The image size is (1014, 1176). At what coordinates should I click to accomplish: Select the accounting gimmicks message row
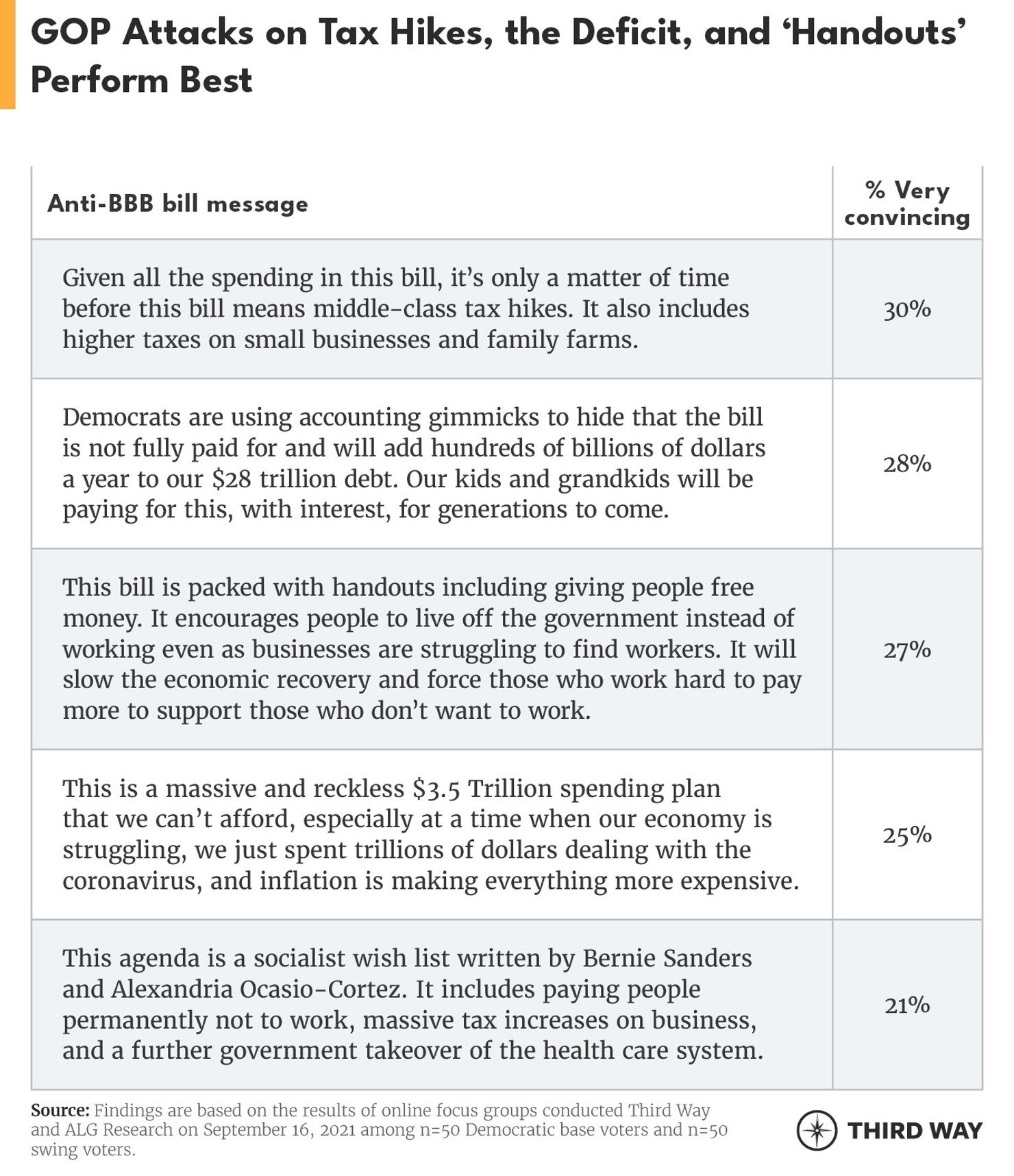pos(413,463)
